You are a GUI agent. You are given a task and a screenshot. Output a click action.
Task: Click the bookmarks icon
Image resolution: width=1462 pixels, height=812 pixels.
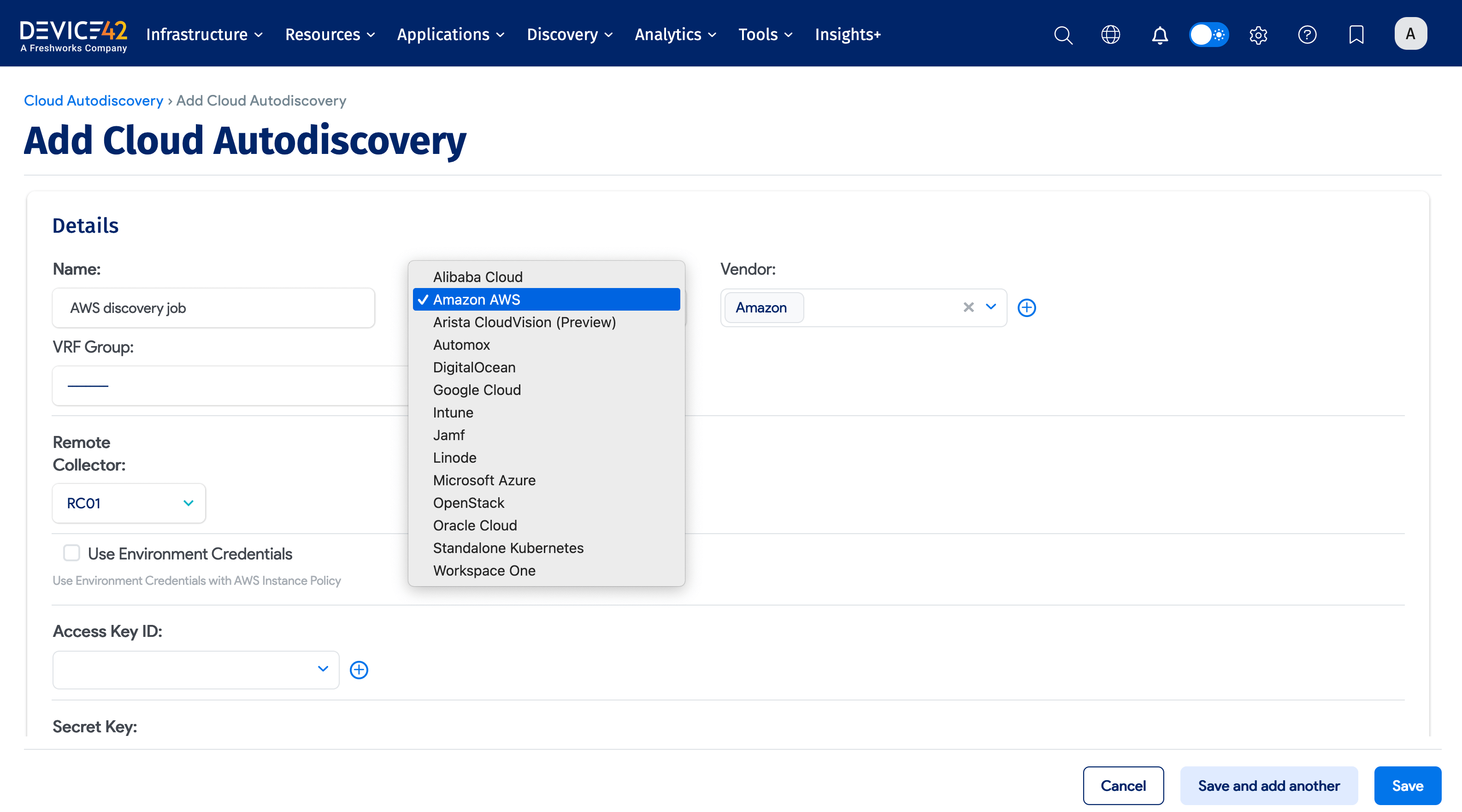click(1356, 35)
